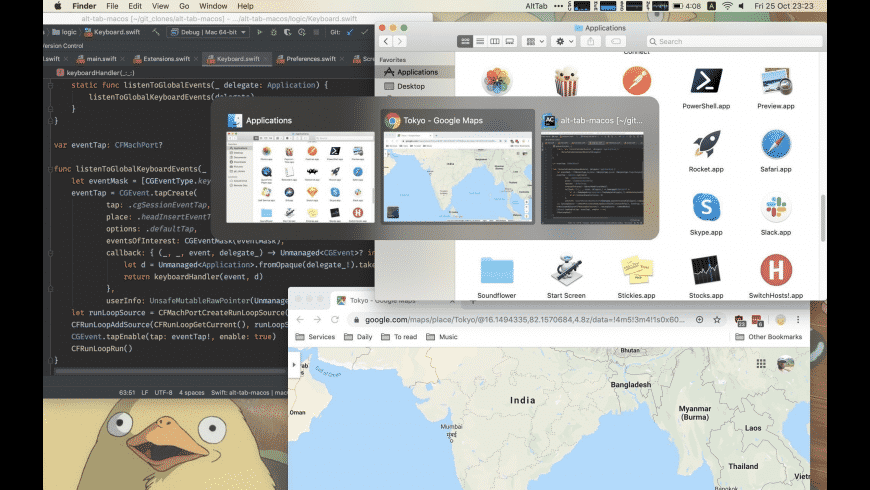Screen dimensions: 870x490
Task: Go back in Finder window
Action: click(386, 41)
